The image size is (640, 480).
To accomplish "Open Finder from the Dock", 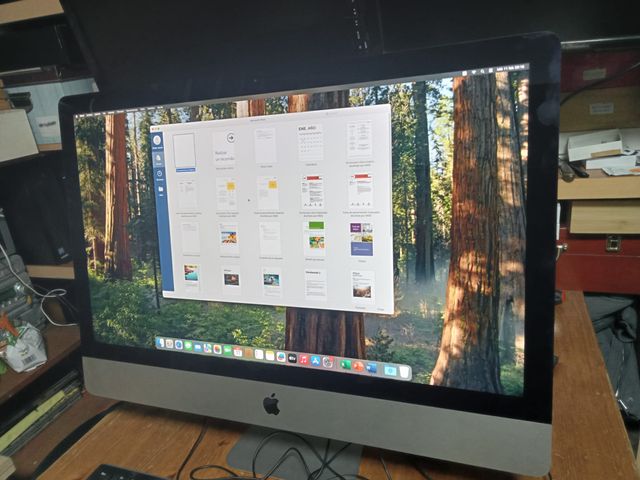I will 161,343.
